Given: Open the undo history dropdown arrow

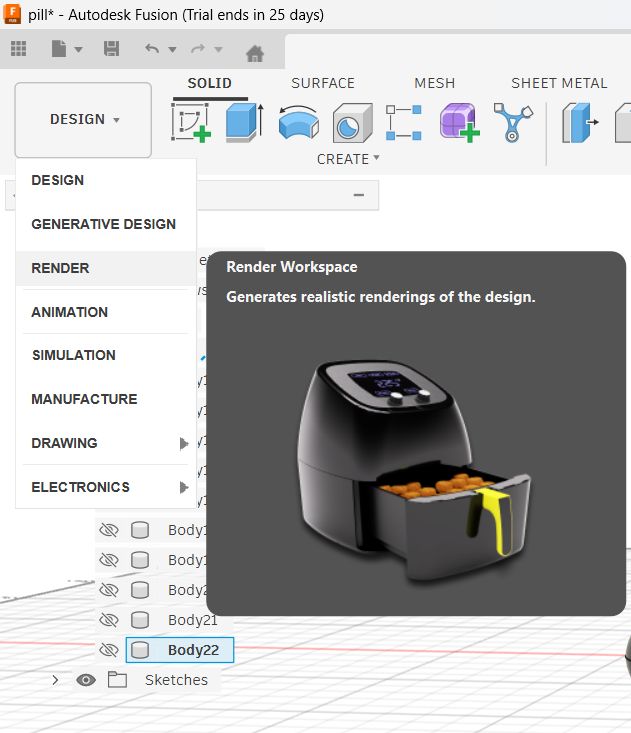Looking at the screenshot, I should coord(172,49).
